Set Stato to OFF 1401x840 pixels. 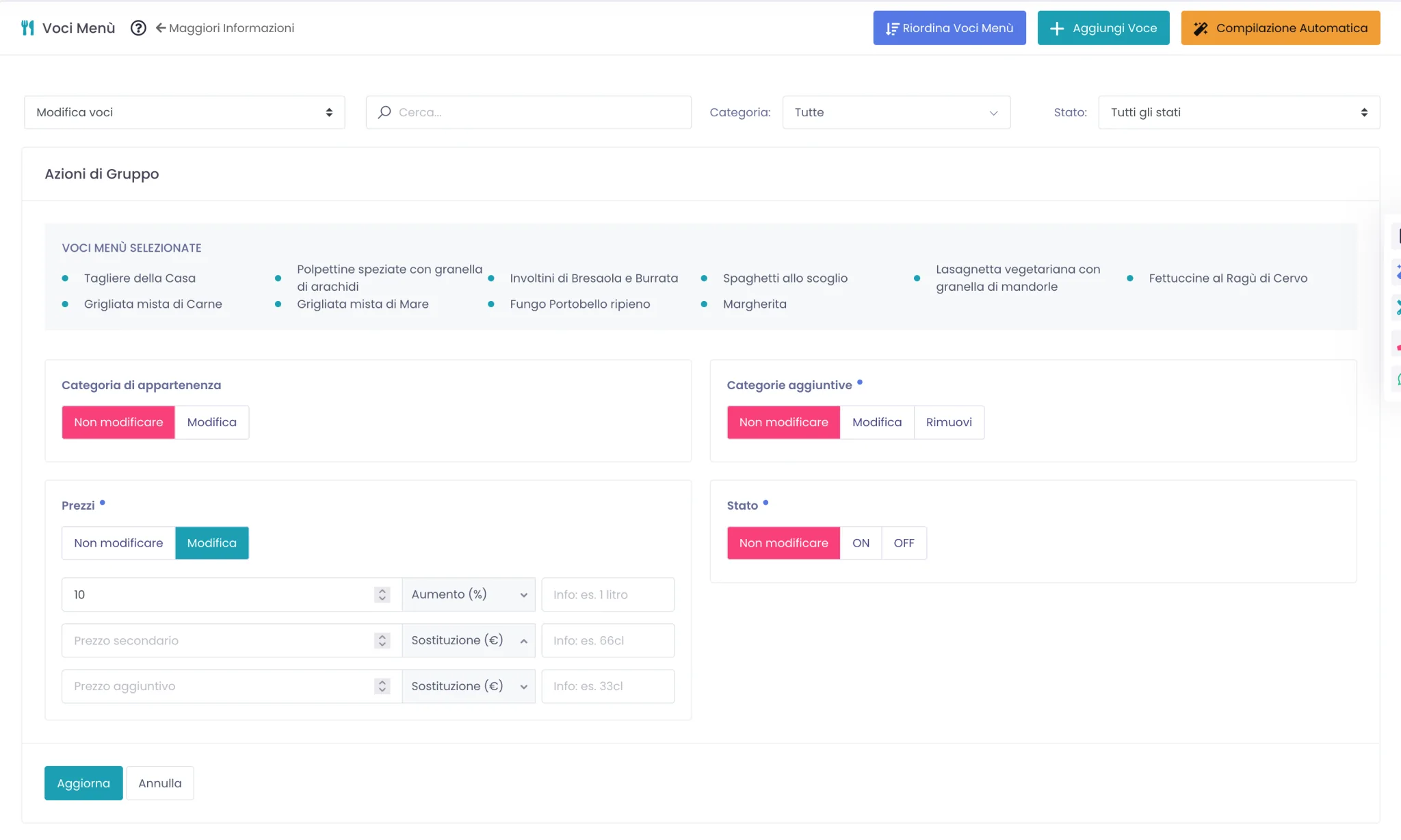click(x=904, y=543)
